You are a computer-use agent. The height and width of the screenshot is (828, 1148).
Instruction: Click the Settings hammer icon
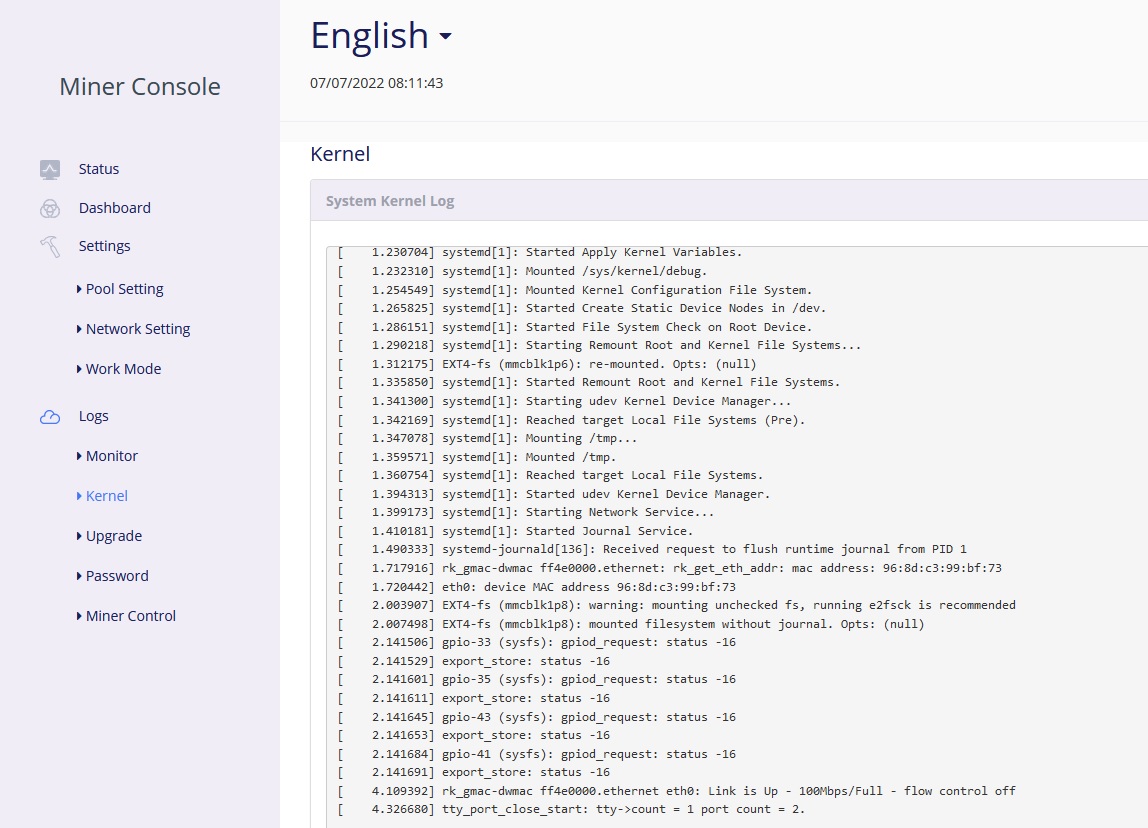[x=50, y=247]
